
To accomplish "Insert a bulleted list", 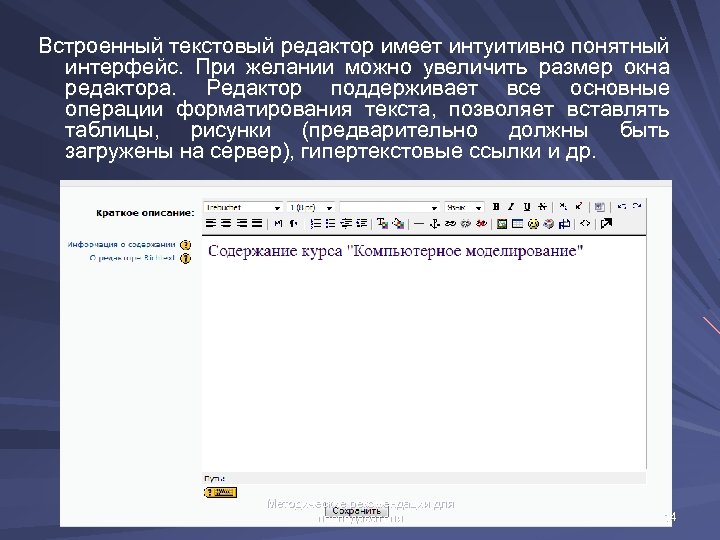I will click(331, 223).
